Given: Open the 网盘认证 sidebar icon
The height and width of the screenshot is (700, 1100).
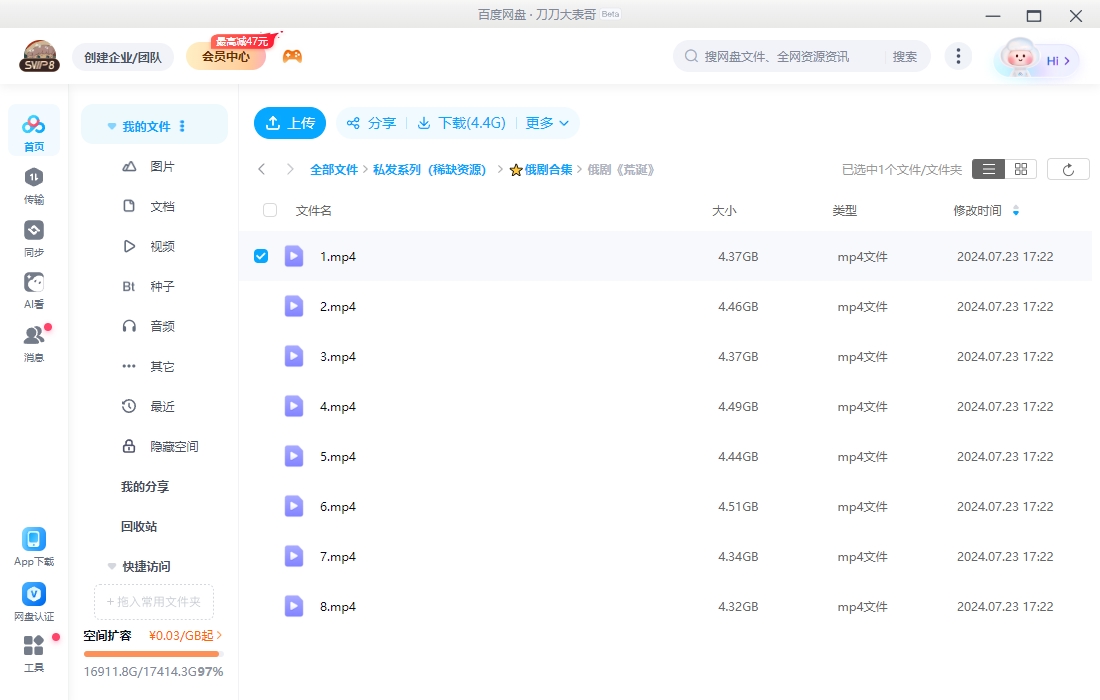Looking at the screenshot, I should point(33,600).
